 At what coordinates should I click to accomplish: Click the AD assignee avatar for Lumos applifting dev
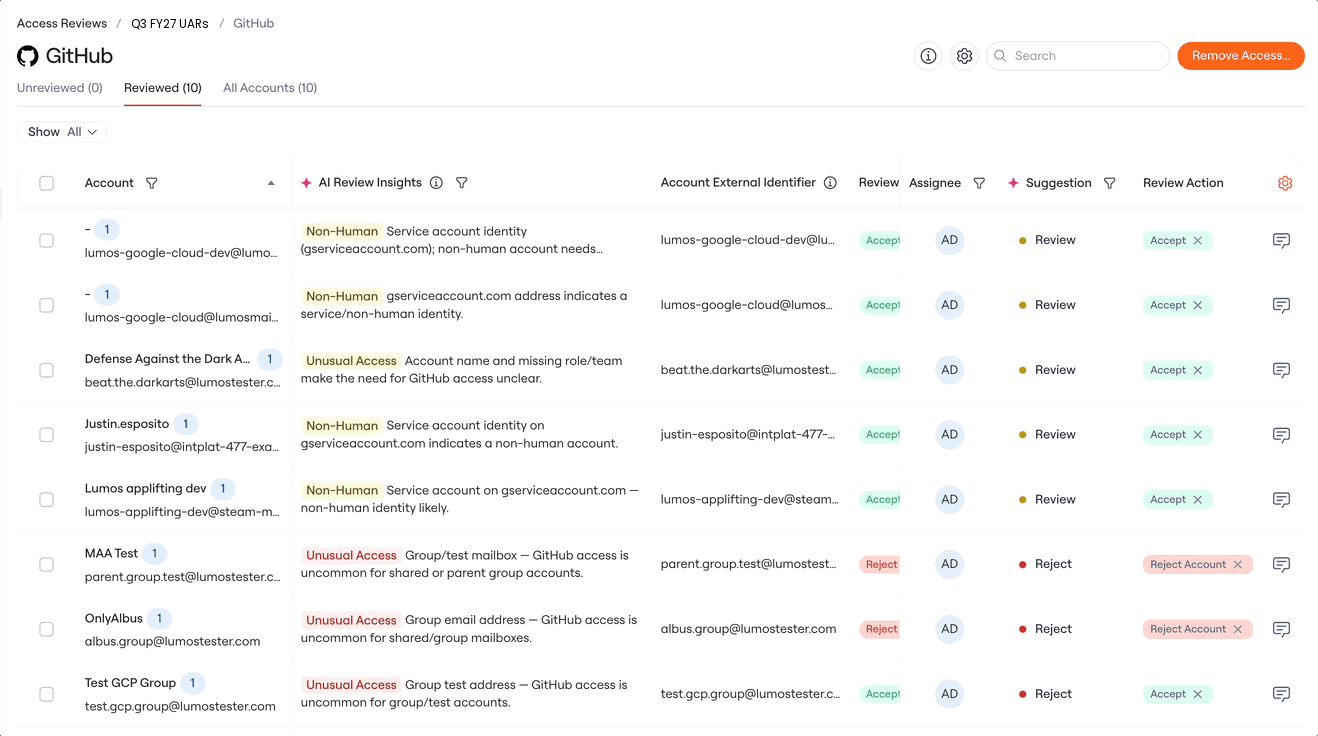pos(950,500)
